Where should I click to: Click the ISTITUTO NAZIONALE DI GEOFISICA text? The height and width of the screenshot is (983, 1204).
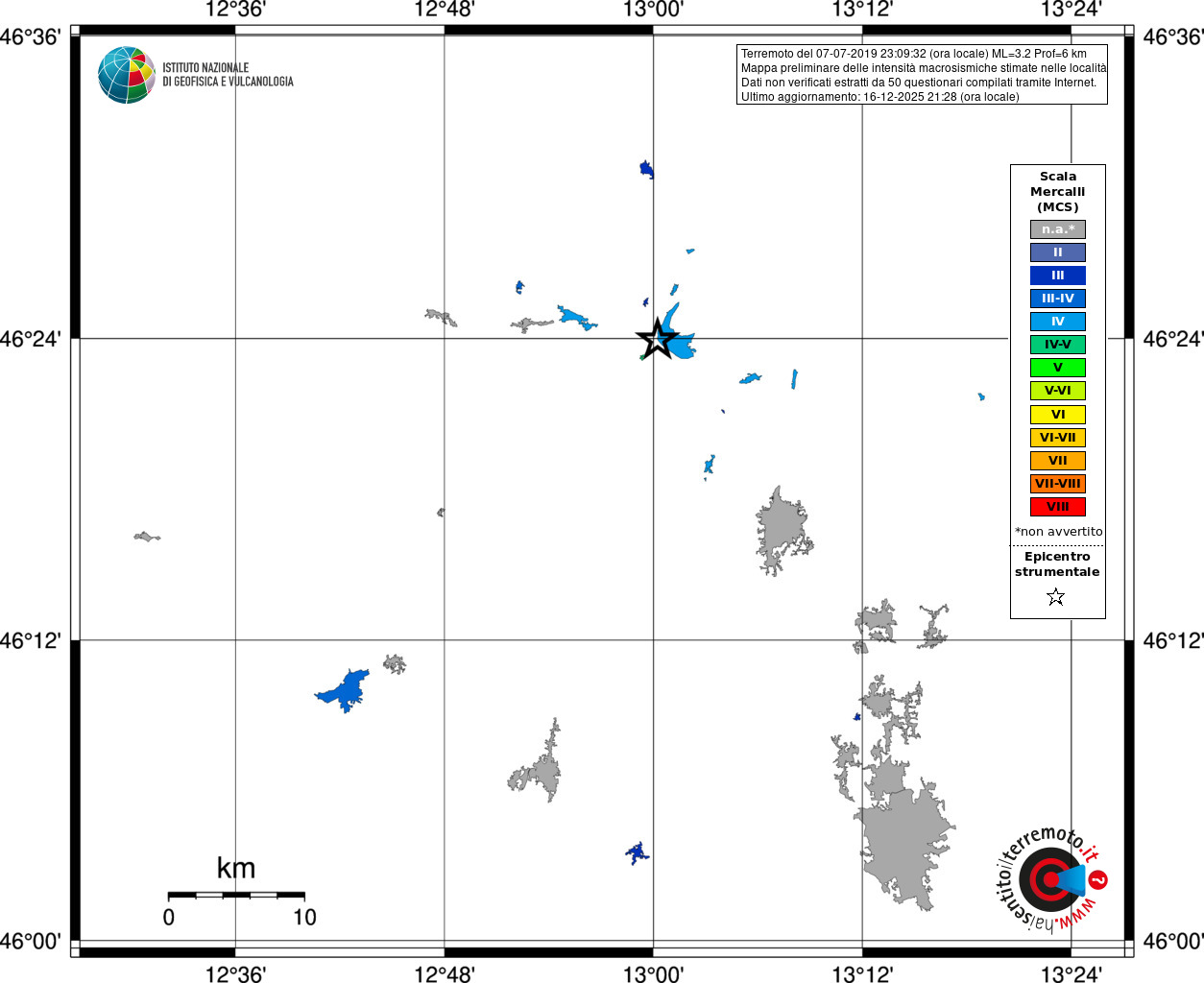tap(228, 75)
